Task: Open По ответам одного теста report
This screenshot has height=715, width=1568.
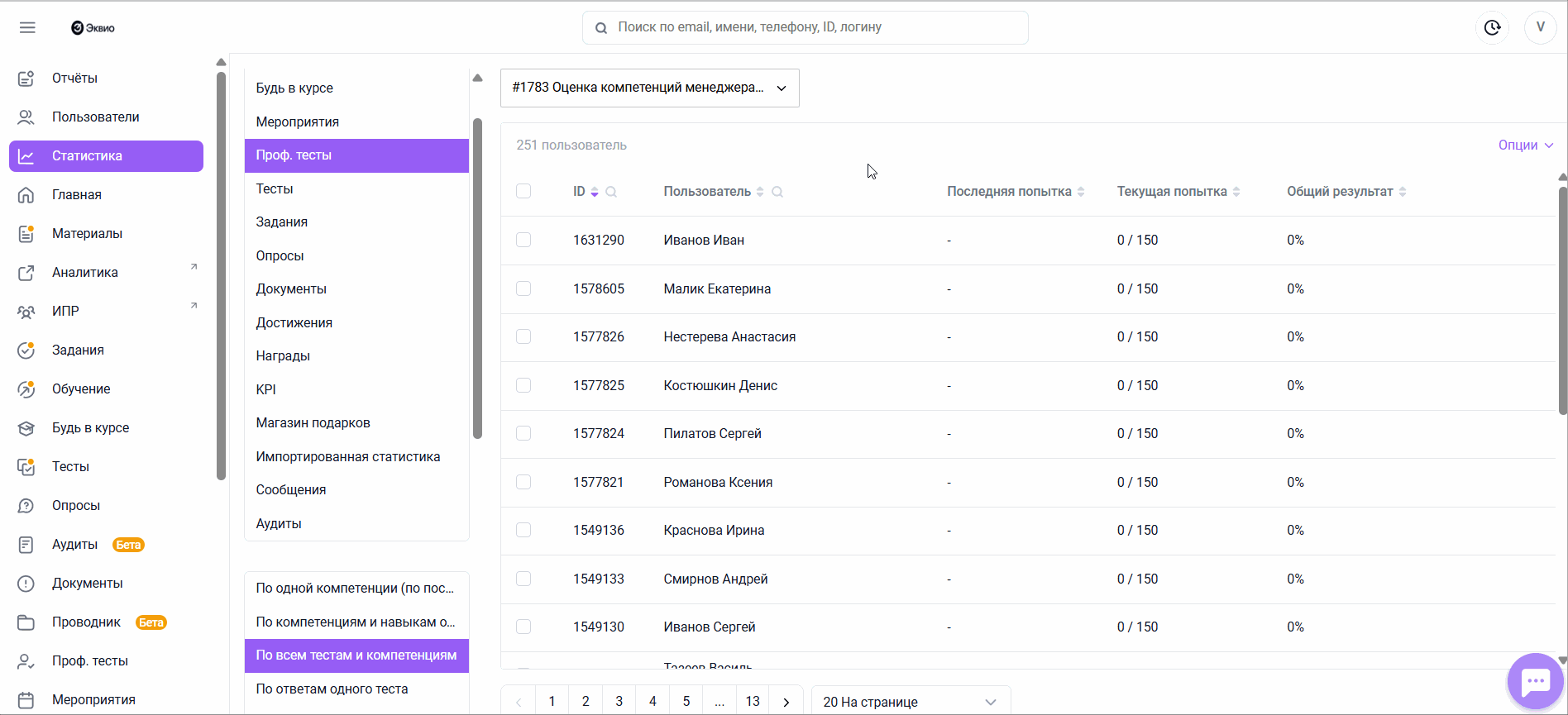Action: pyautogui.click(x=332, y=689)
